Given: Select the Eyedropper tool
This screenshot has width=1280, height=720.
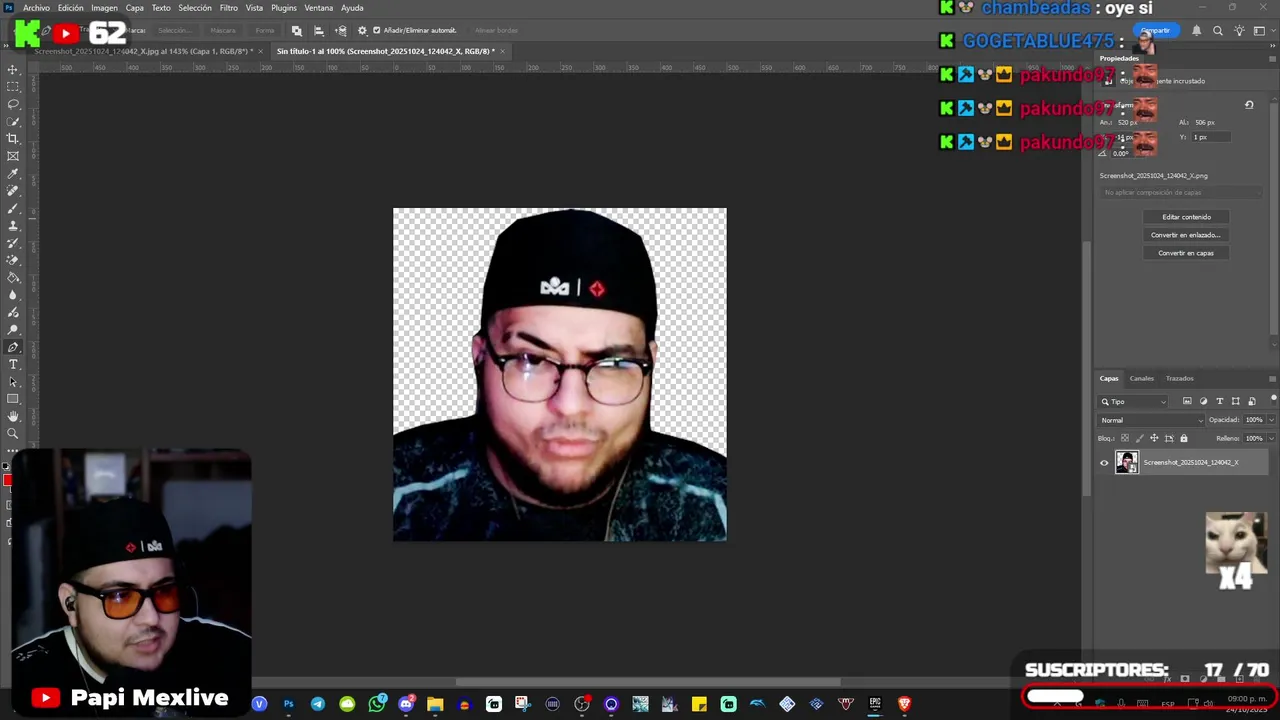Looking at the screenshot, I should point(13,173).
